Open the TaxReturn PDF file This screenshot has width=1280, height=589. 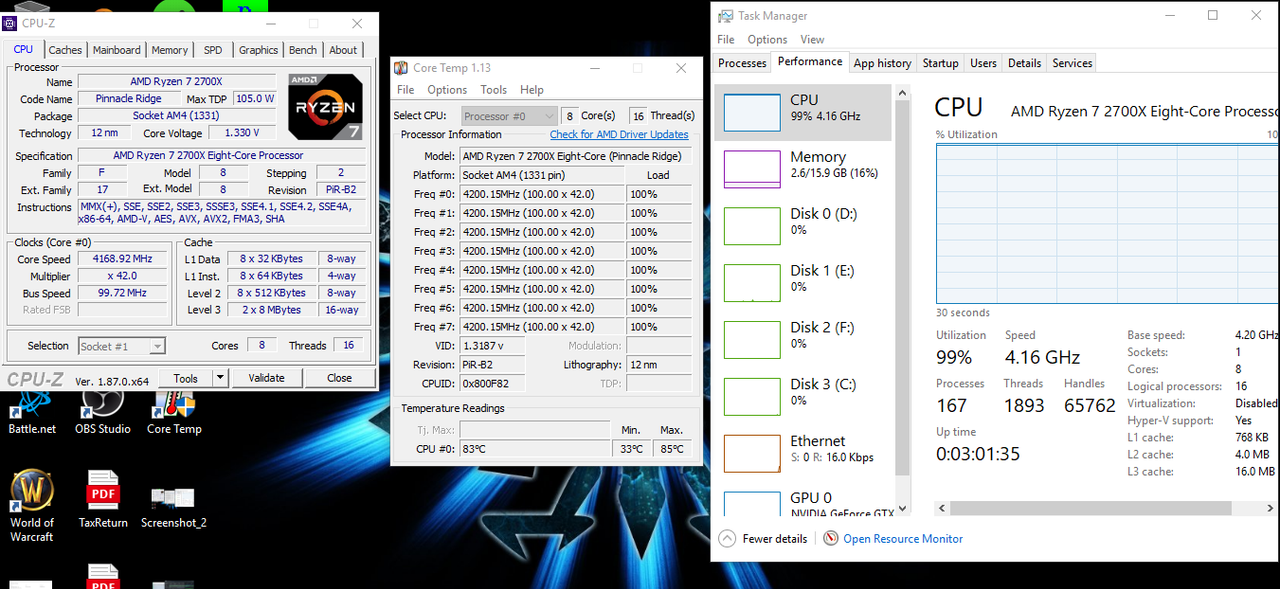(103, 500)
